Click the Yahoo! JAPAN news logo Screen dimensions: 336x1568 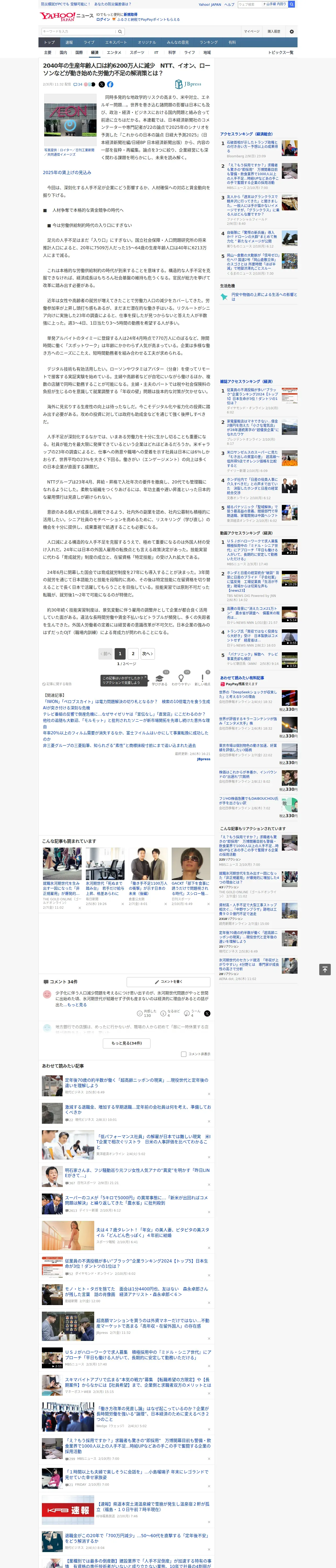tap(66, 16)
